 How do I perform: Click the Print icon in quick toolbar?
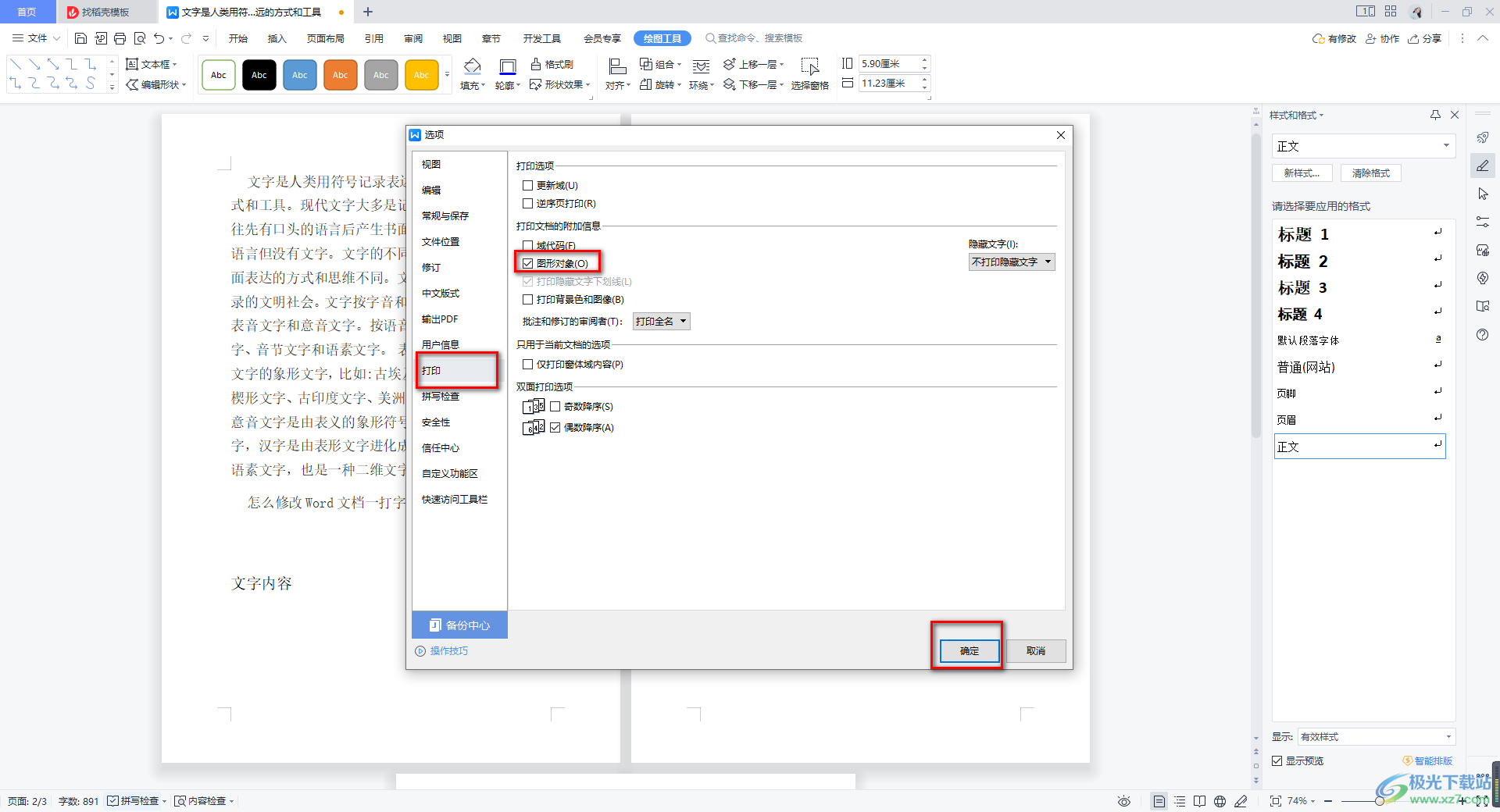pos(120,38)
